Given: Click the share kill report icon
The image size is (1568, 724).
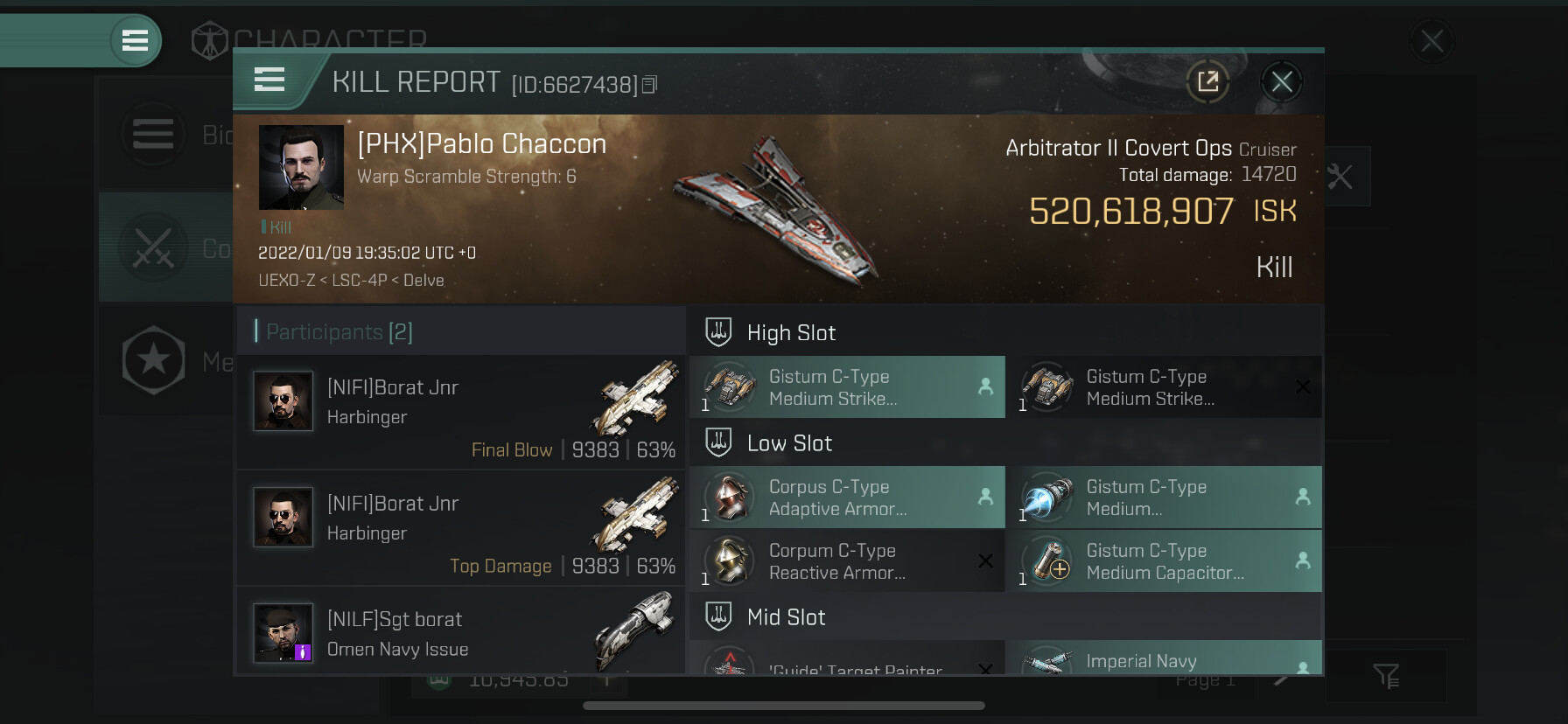Looking at the screenshot, I should tap(1207, 82).
